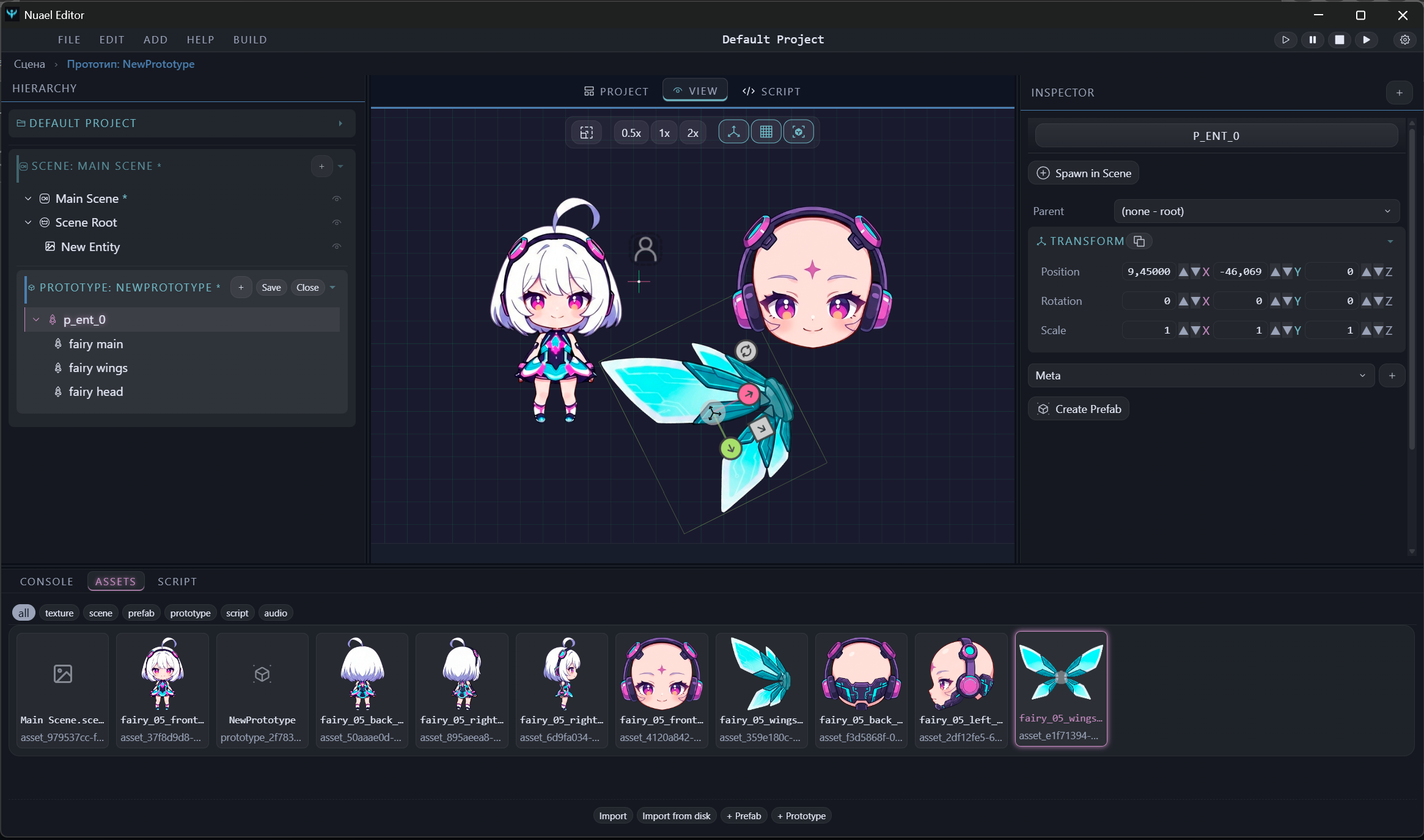Image resolution: width=1424 pixels, height=840 pixels.
Task: Collapse the Scene Root tree node
Action: coord(28,222)
